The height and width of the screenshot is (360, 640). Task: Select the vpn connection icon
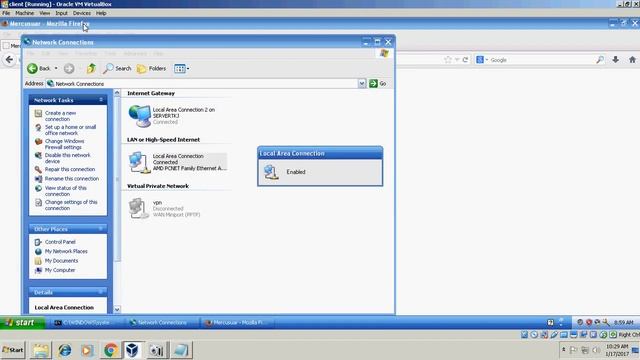pyautogui.click(x=139, y=208)
